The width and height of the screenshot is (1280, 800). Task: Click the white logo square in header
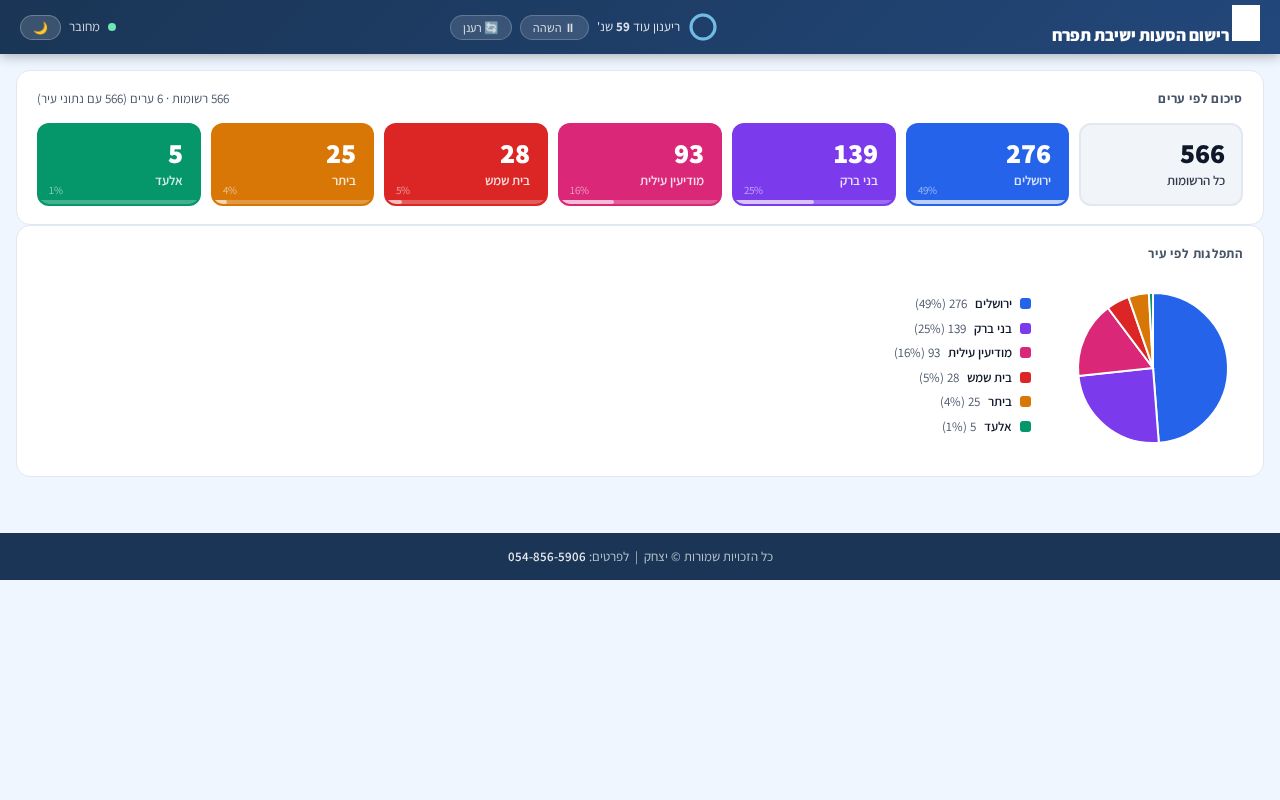click(x=1246, y=23)
